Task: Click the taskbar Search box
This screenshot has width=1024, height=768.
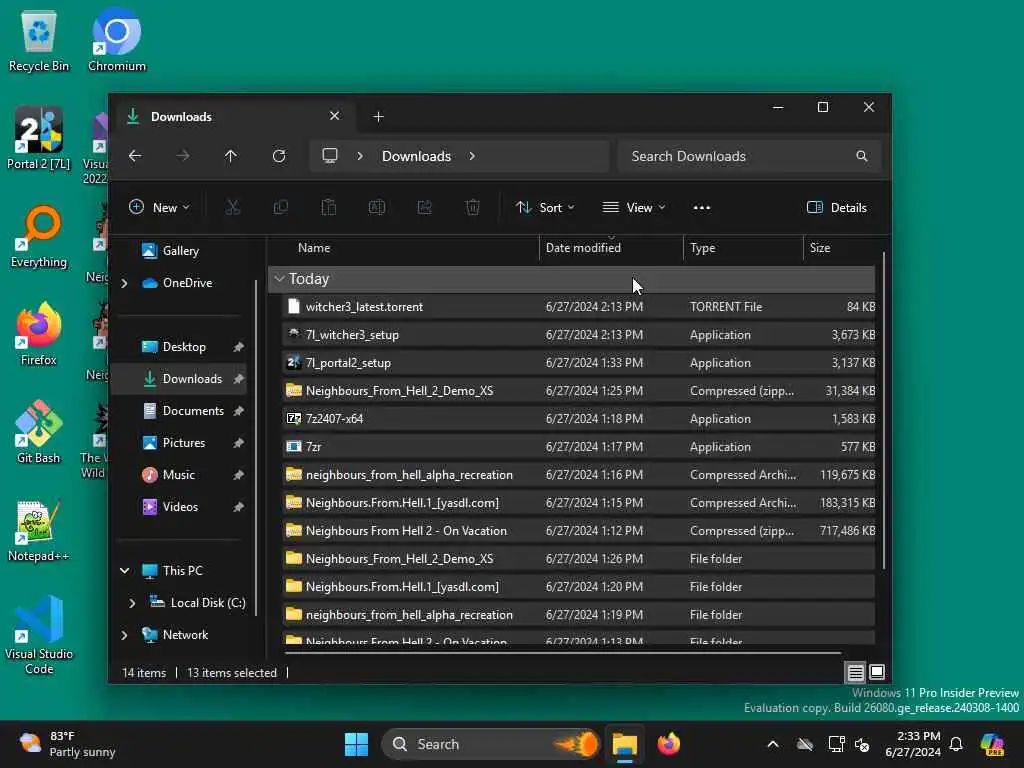Action: (490, 744)
